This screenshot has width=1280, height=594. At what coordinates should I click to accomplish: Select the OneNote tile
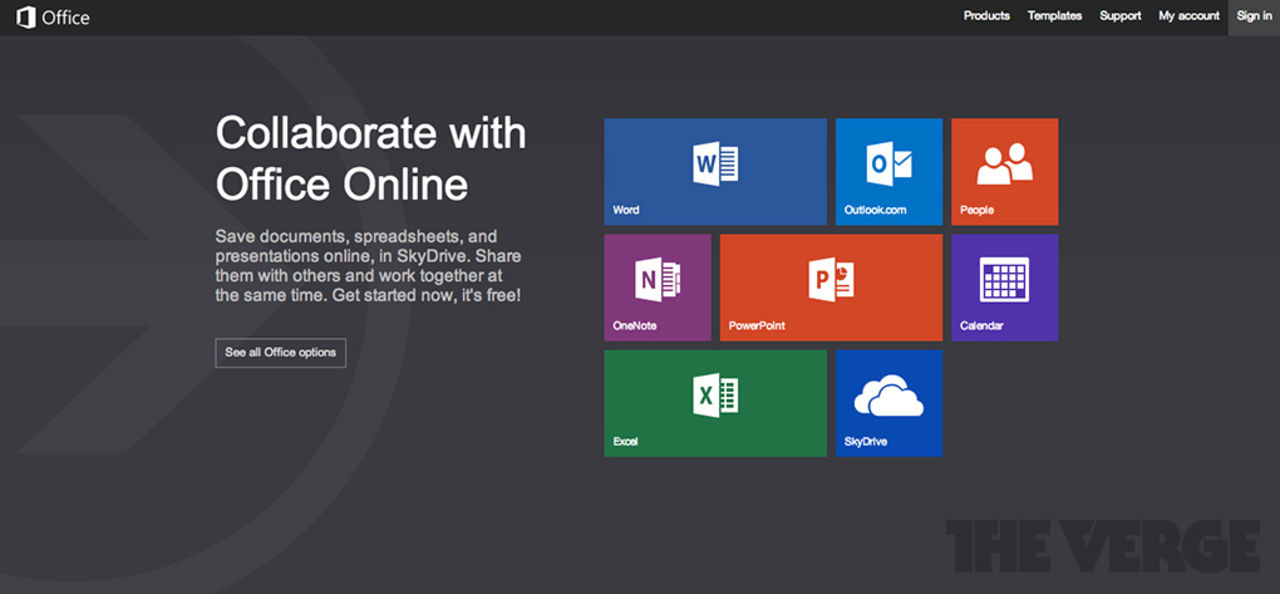tap(657, 287)
